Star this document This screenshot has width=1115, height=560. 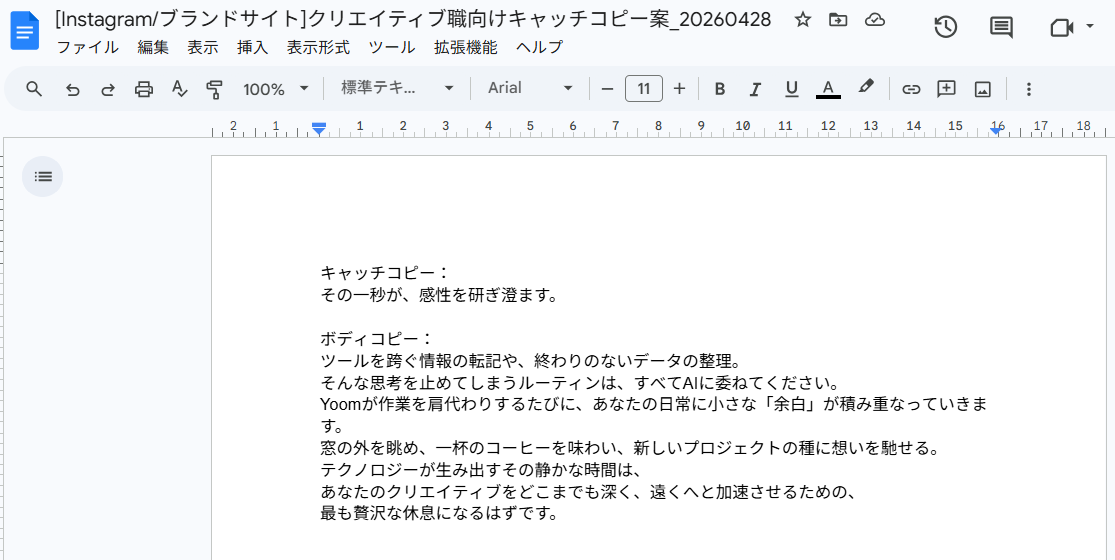pyautogui.click(x=803, y=21)
